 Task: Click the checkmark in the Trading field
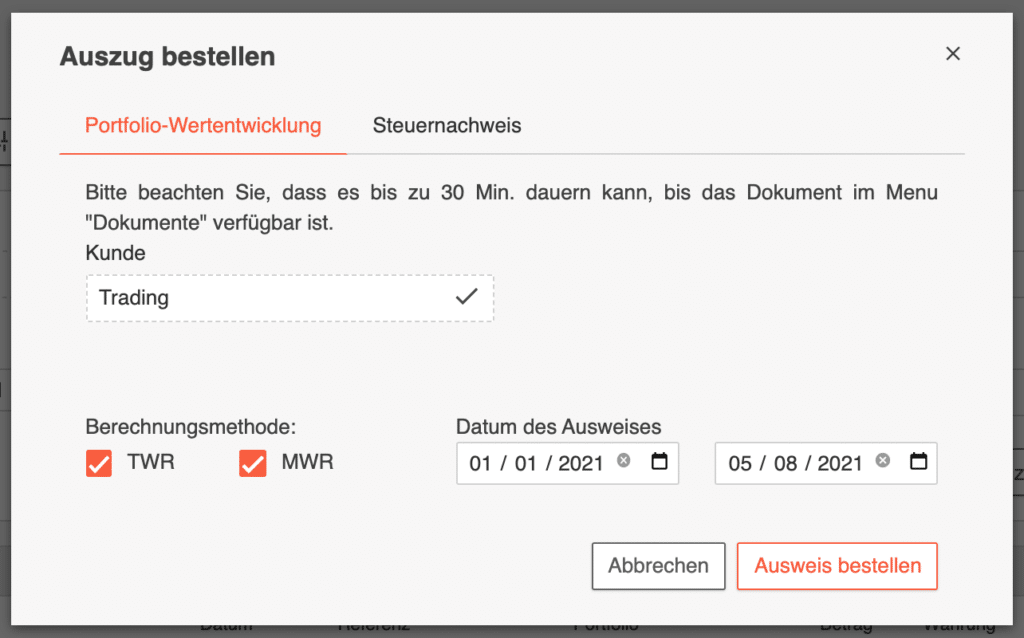pos(466,297)
